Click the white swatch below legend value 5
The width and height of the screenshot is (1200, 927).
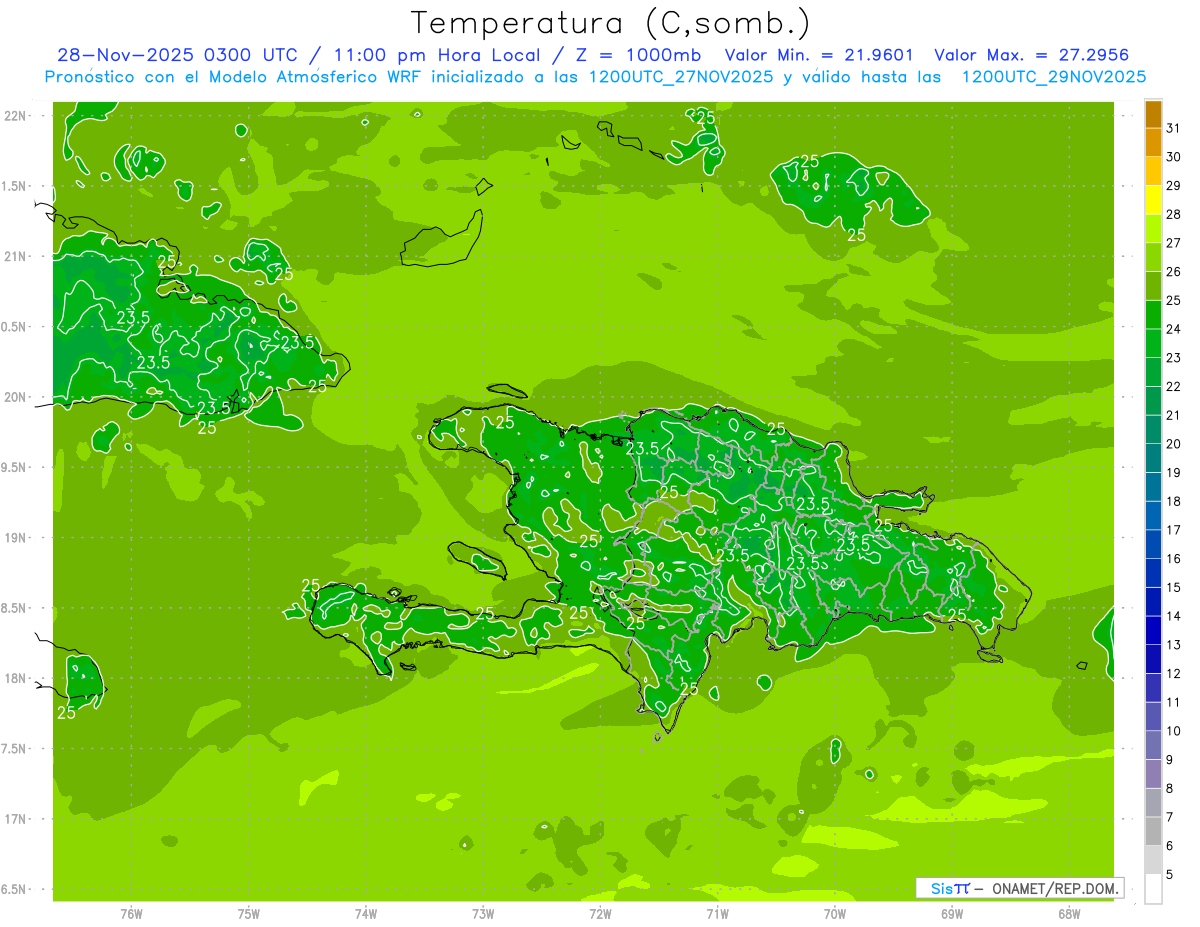1153,889
